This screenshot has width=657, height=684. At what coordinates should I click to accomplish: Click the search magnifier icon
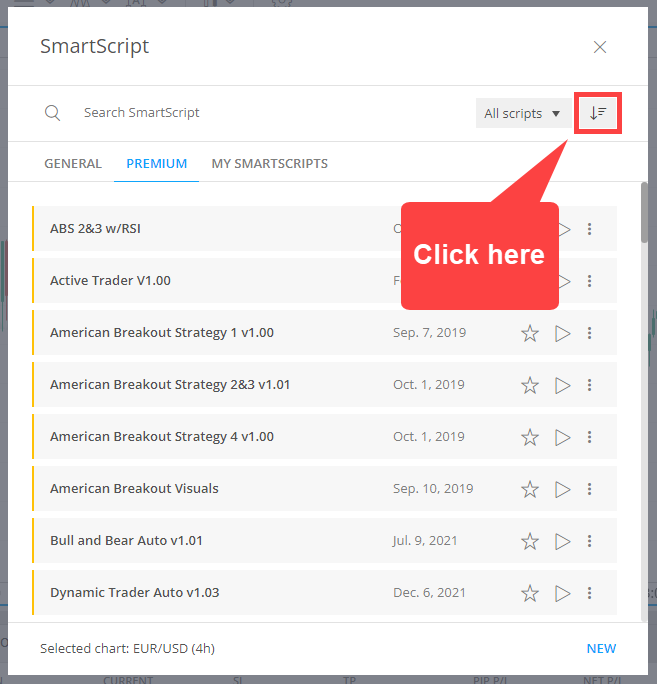(x=53, y=113)
